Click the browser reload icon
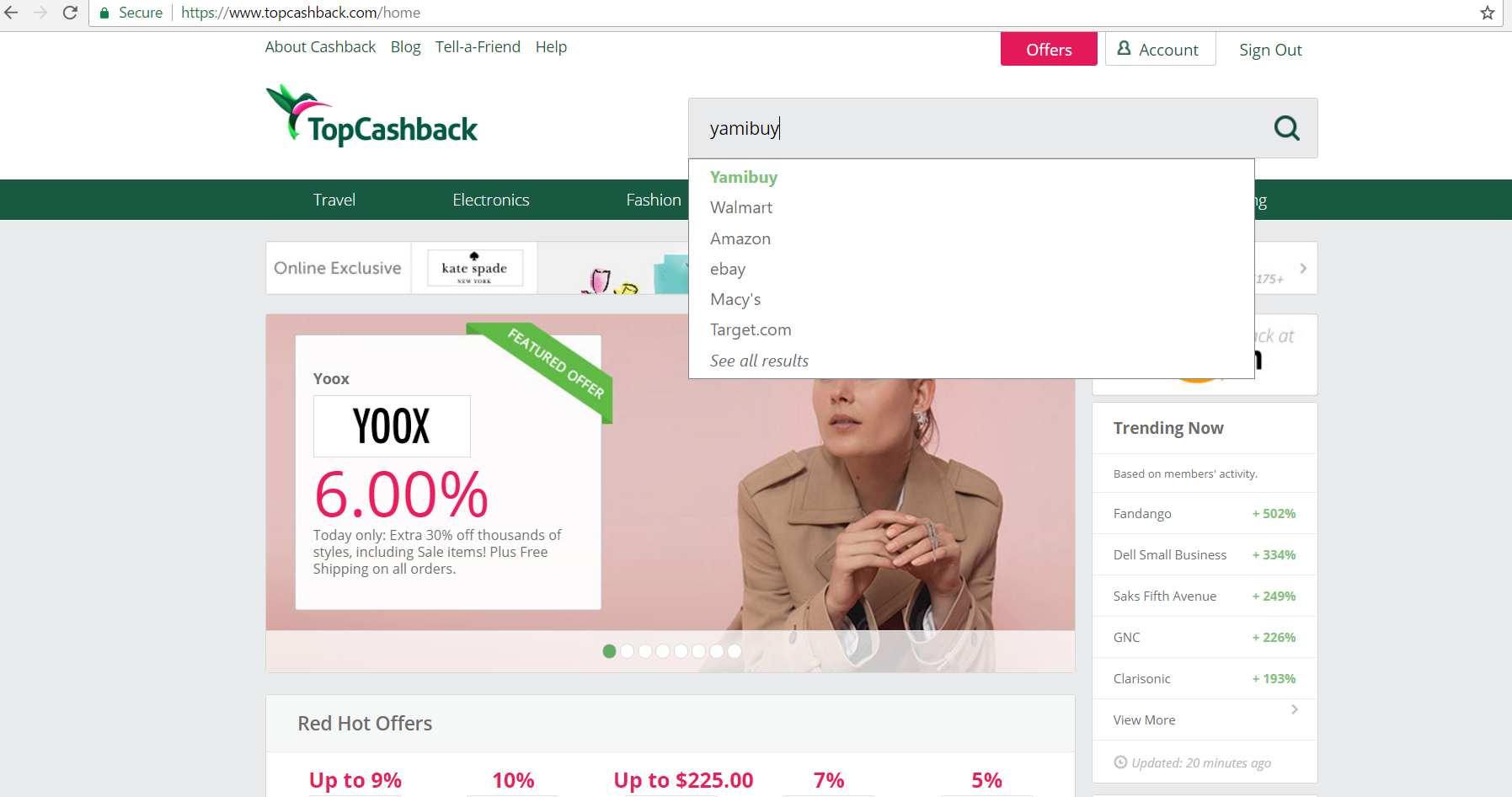Viewport: 1512px width, 797px height. [x=71, y=13]
